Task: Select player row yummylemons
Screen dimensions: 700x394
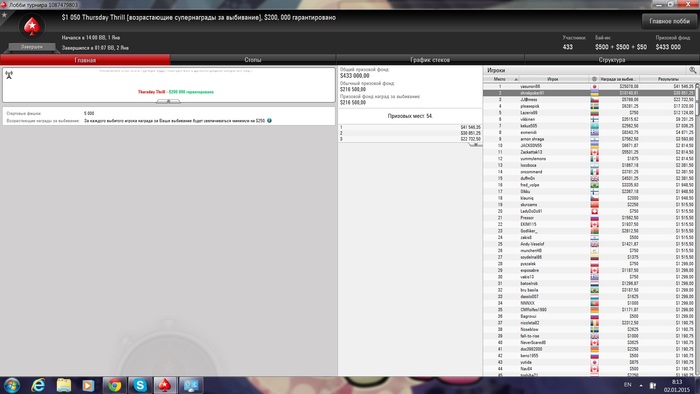Action: tap(589, 159)
